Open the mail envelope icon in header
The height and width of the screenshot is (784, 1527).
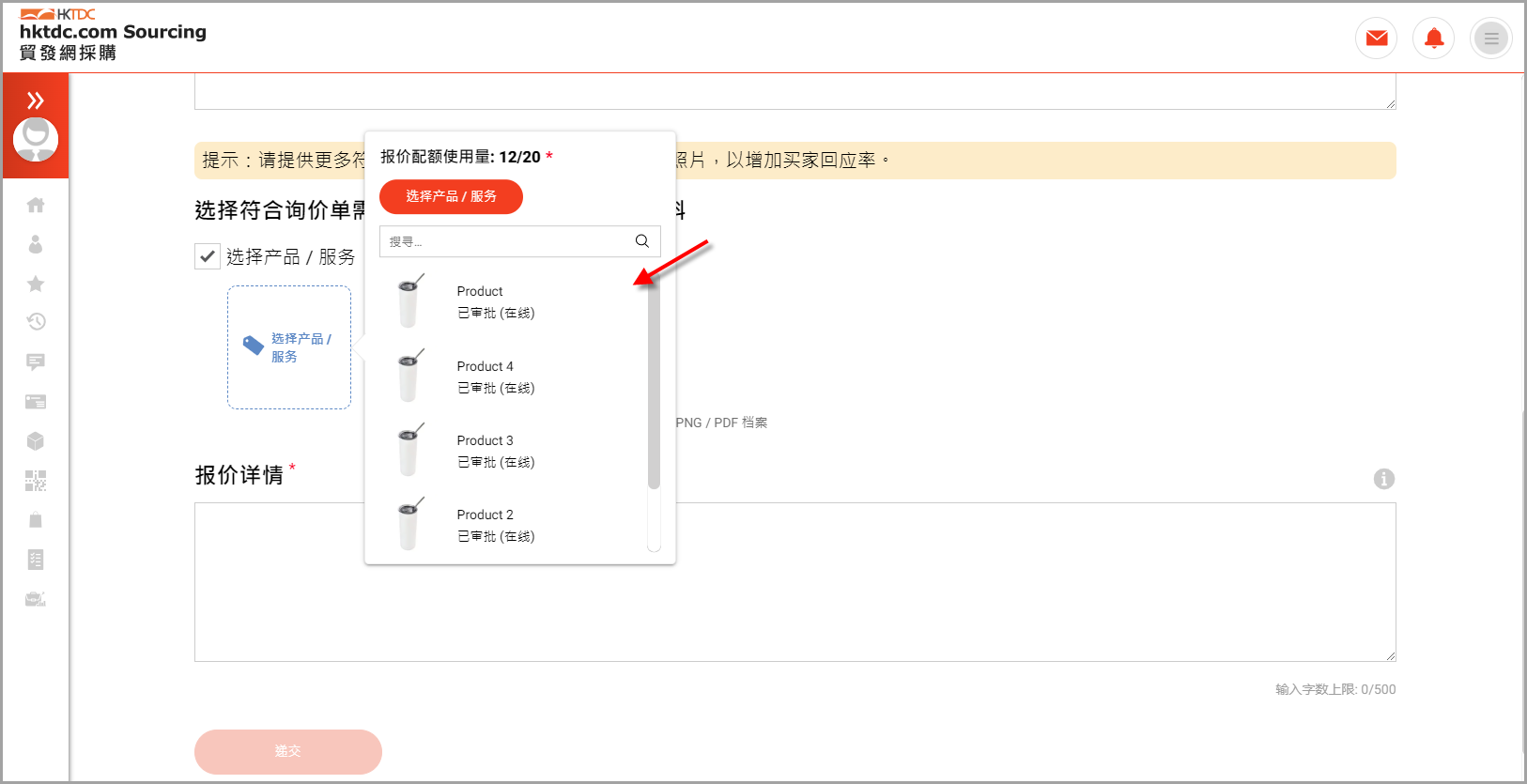point(1377,38)
